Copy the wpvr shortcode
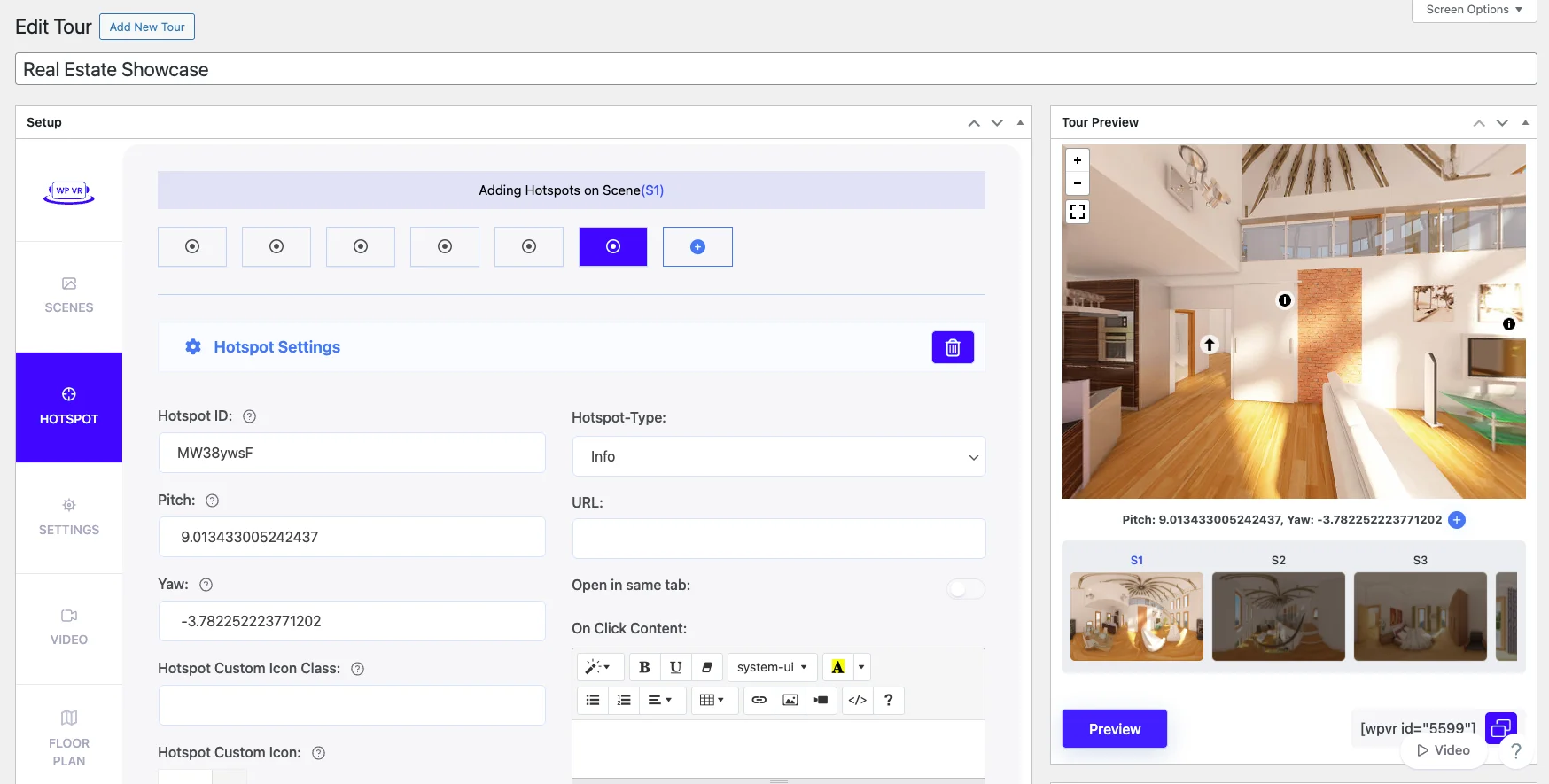 coord(1501,729)
